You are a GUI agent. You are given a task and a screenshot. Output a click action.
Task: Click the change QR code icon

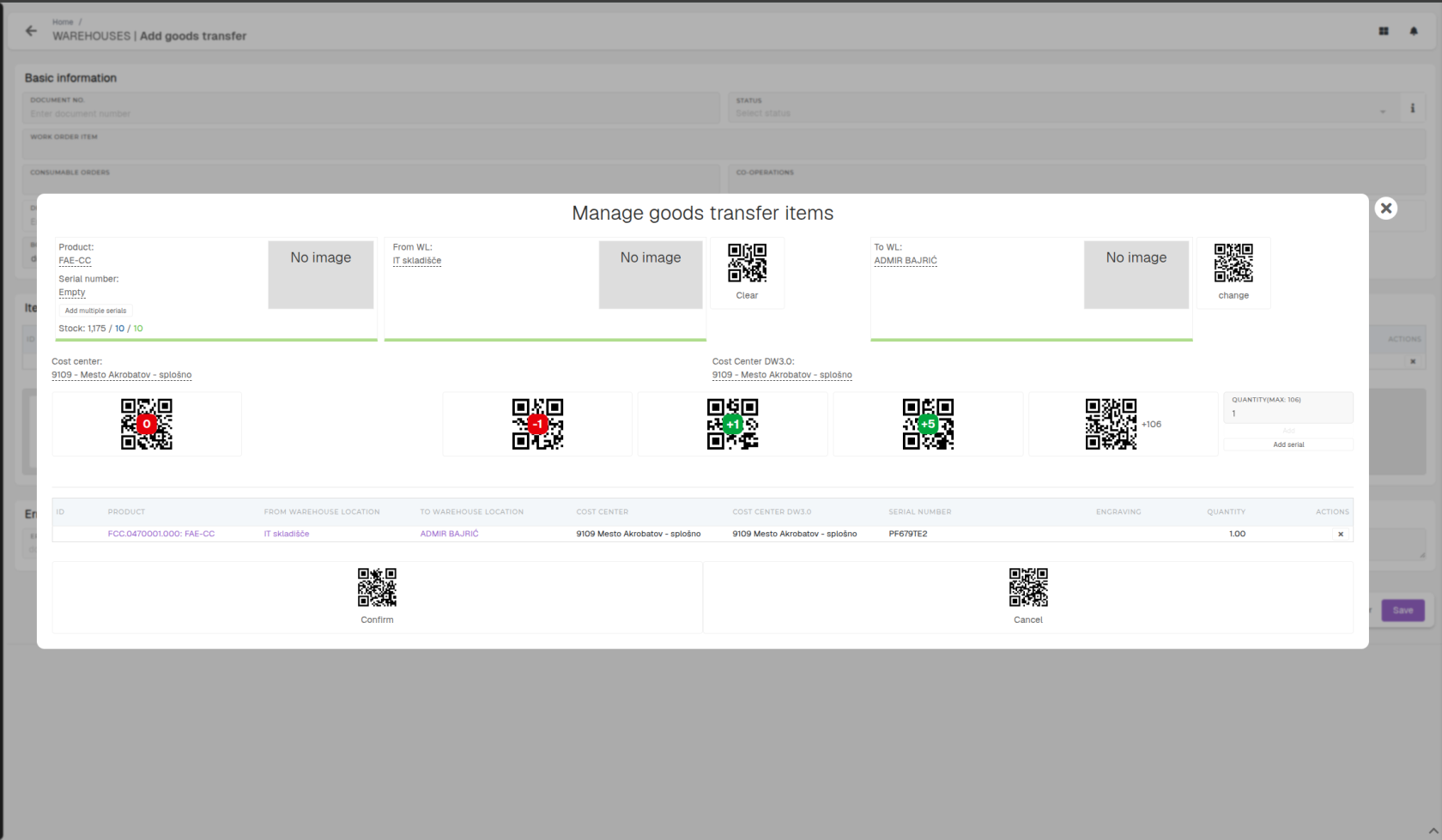[1233, 263]
